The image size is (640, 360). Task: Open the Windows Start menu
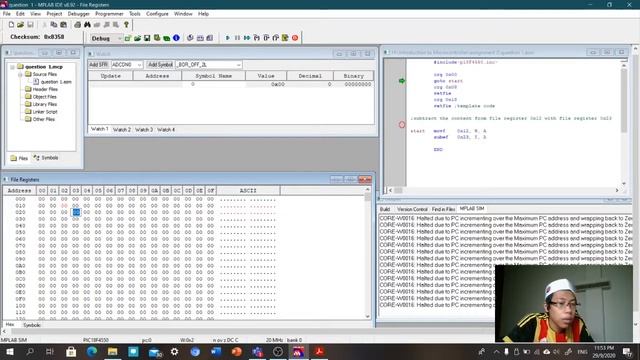(9, 351)
